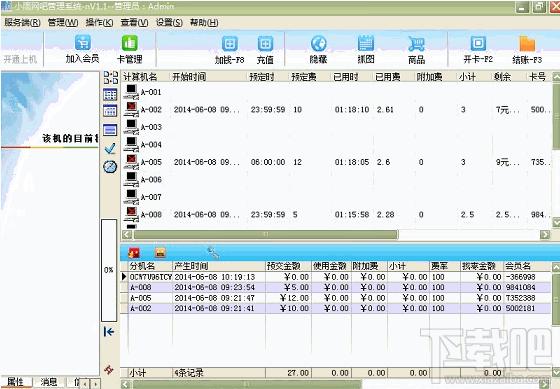
Task: Switch to the 消息 tab
Action: coord(49,382)
